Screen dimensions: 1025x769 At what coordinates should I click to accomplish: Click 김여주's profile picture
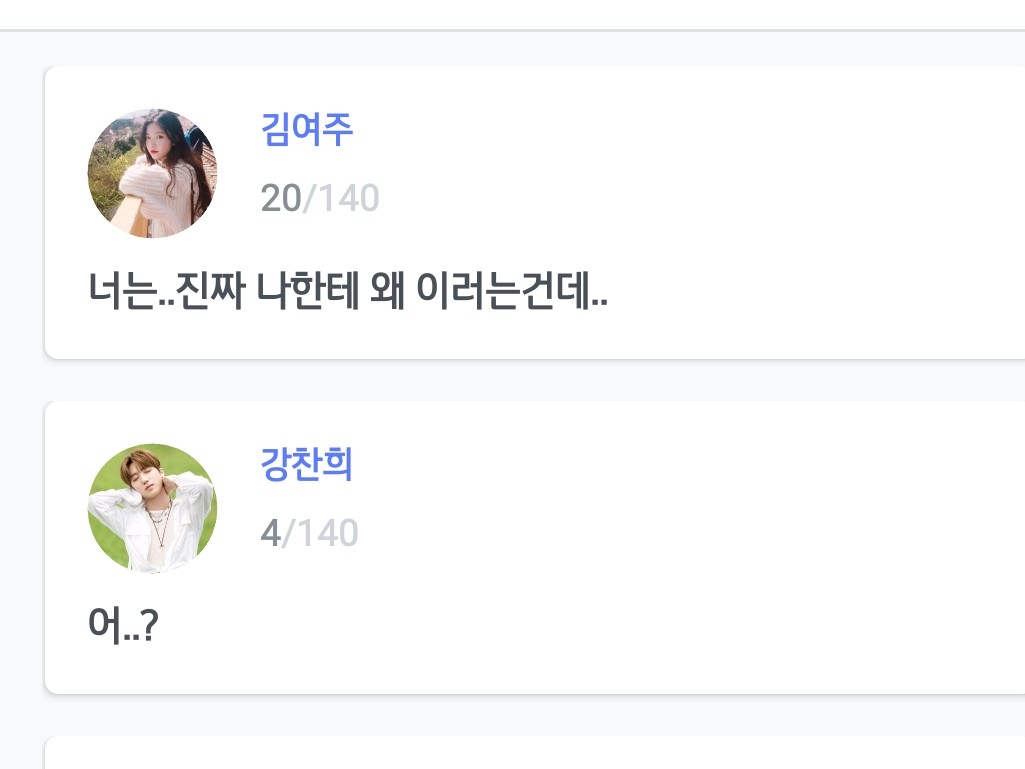152,173
